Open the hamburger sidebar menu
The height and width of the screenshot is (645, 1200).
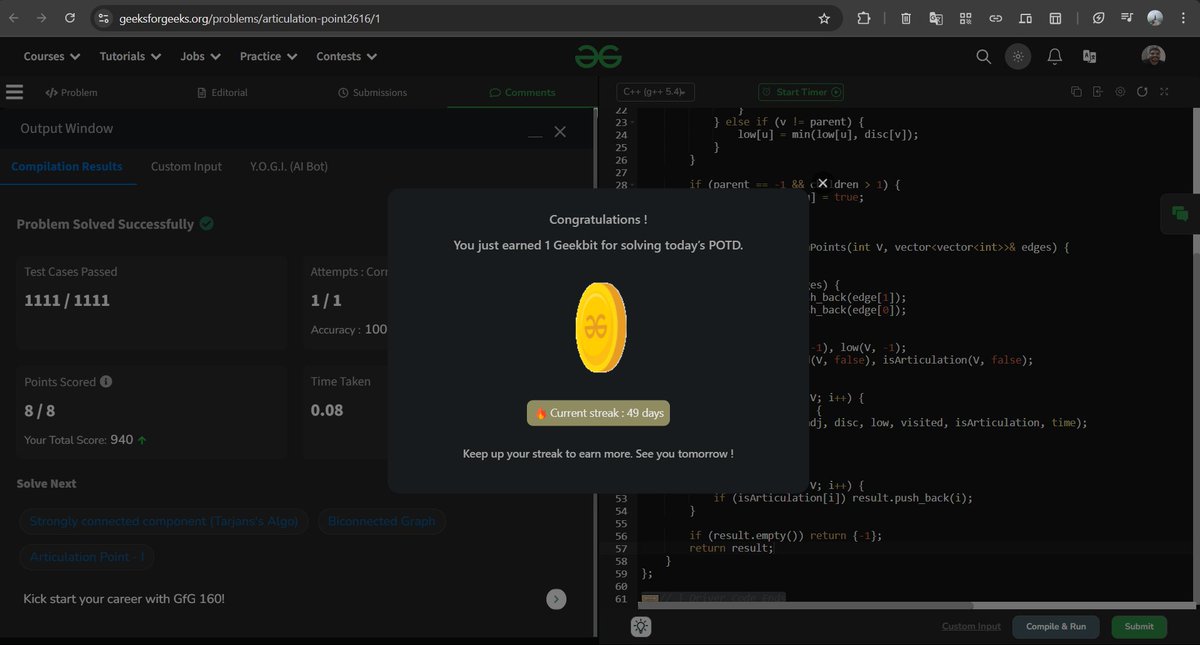[x=14, y=92]
